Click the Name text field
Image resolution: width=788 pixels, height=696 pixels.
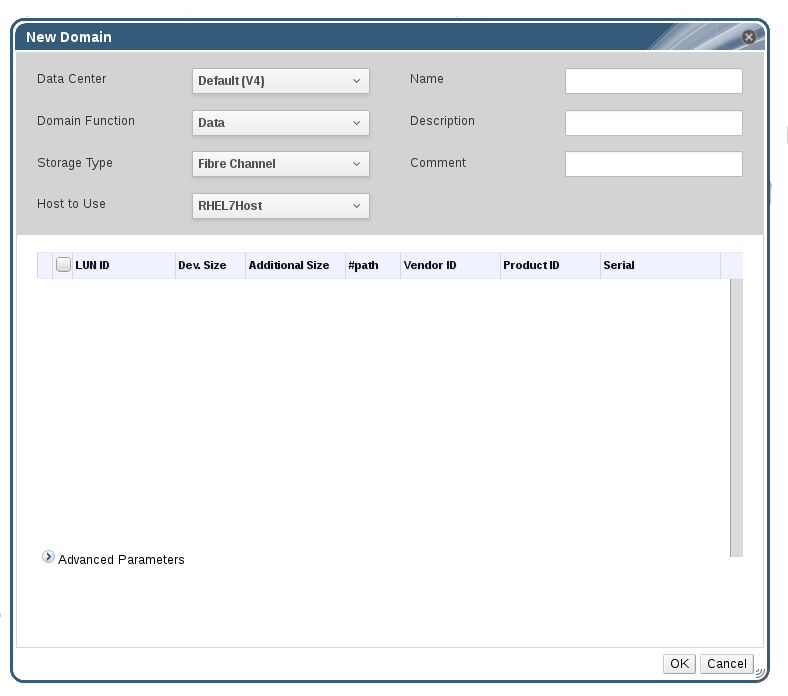click(653, 81)
